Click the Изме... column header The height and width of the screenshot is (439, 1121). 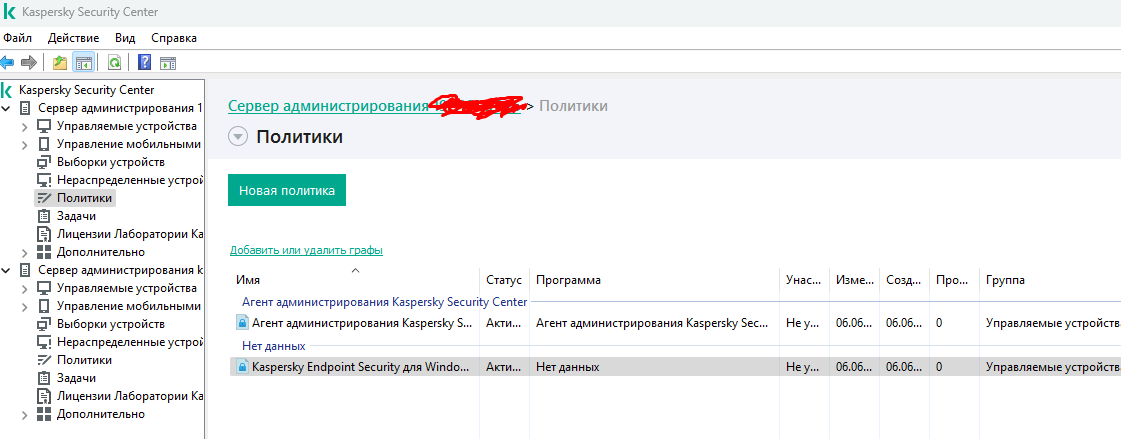pyautogui.click(x=854, y=280)
